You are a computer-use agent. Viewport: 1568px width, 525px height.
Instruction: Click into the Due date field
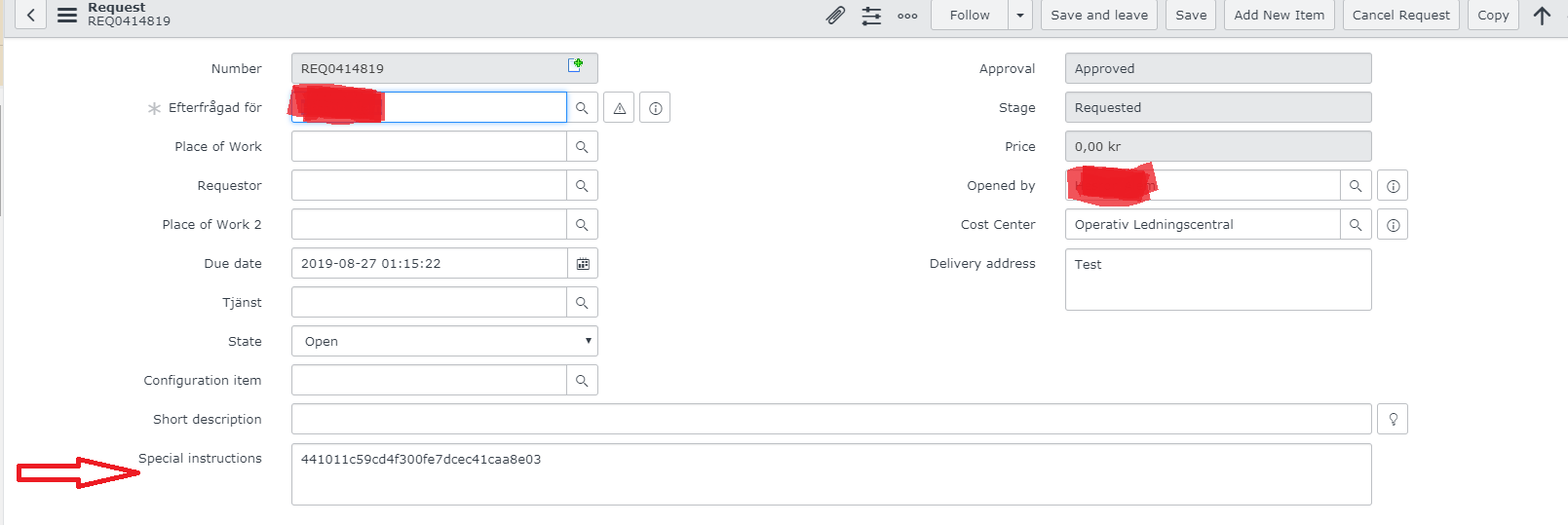click(x=429, y=263)
